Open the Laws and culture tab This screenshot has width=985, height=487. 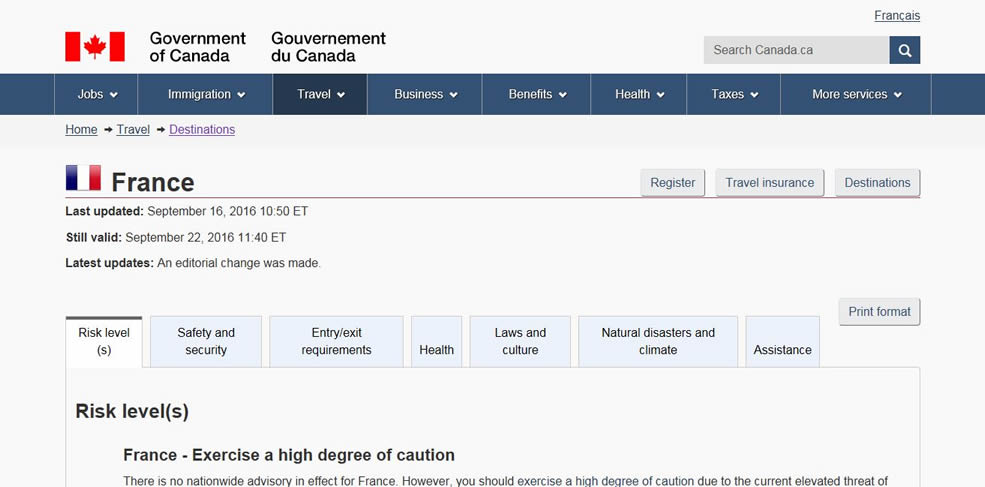coord(520,341)
